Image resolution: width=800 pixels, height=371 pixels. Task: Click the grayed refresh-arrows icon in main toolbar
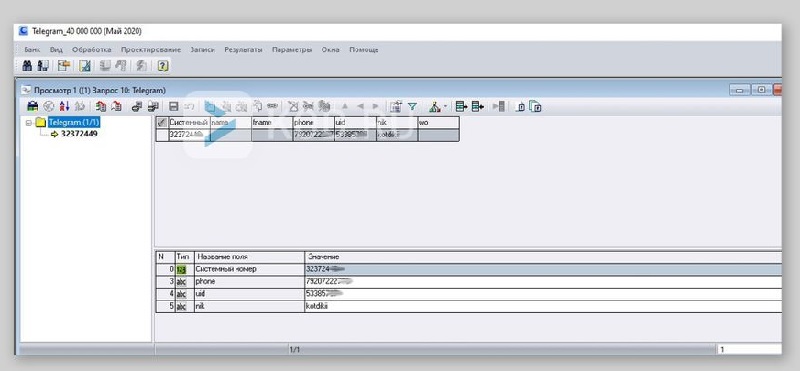(x=142, y=65)
